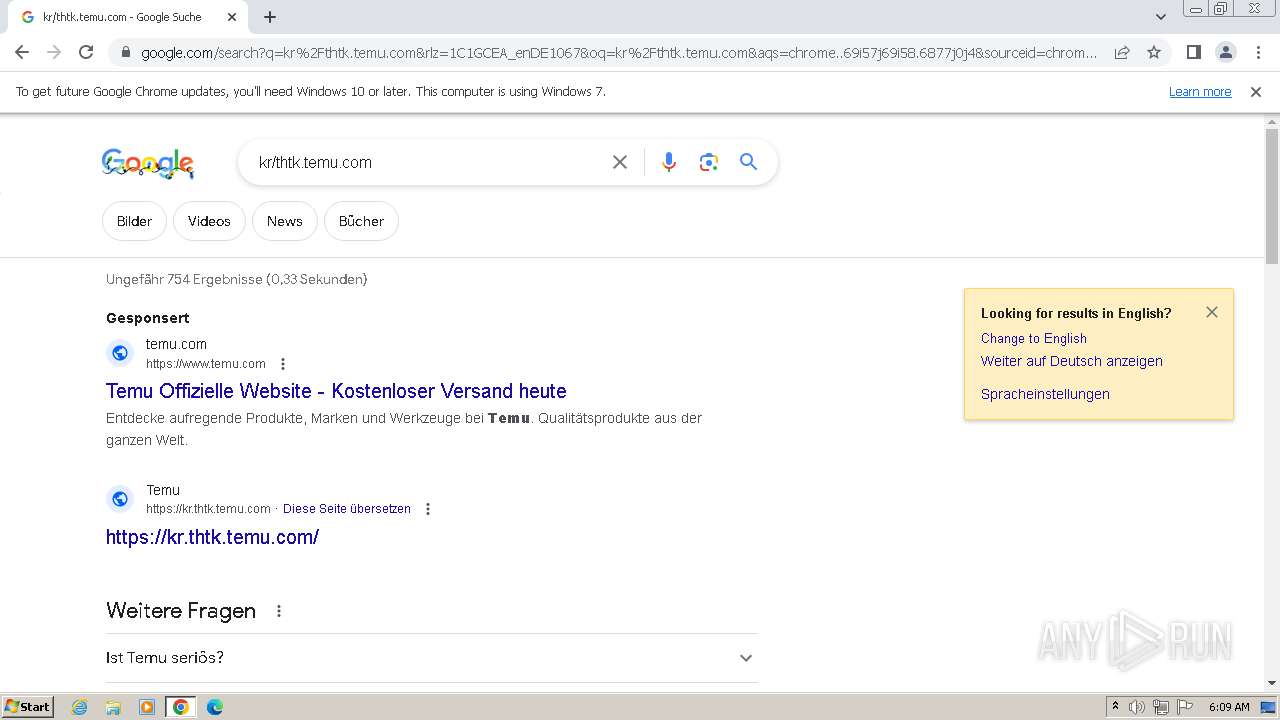Click the Google doodle logo
The image size is (1280, 720).
(x=148, y=164)
